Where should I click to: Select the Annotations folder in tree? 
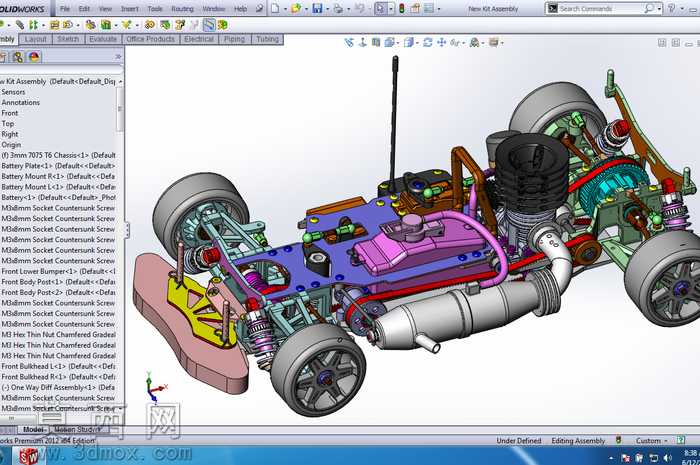(x=21, y=102)
